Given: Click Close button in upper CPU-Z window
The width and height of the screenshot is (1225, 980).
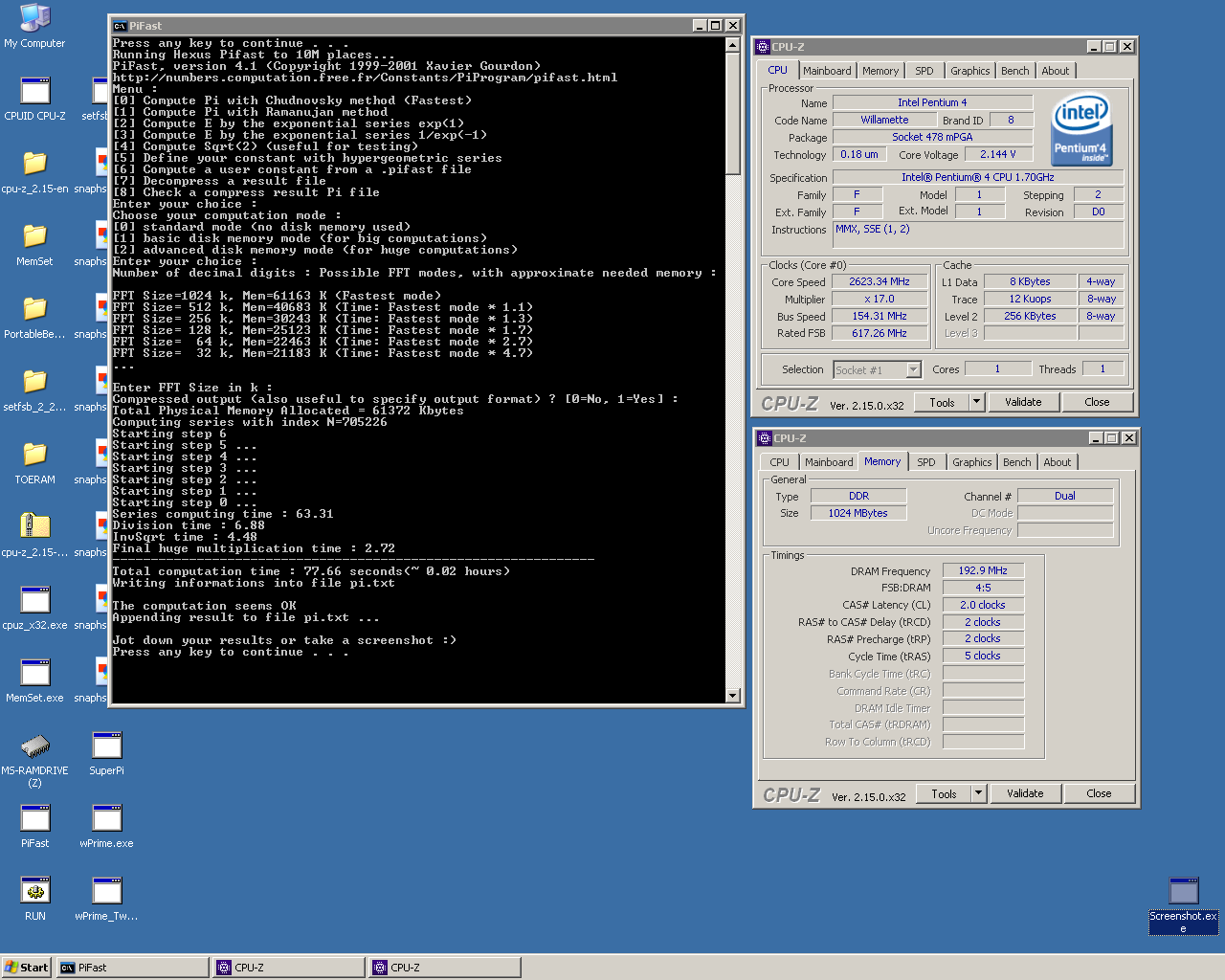Looking at the screenshot, I should (1098, 403).
